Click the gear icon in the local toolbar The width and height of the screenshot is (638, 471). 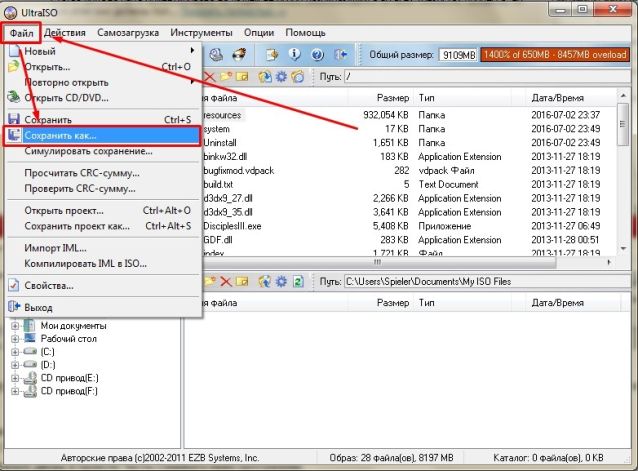[281, 281]
